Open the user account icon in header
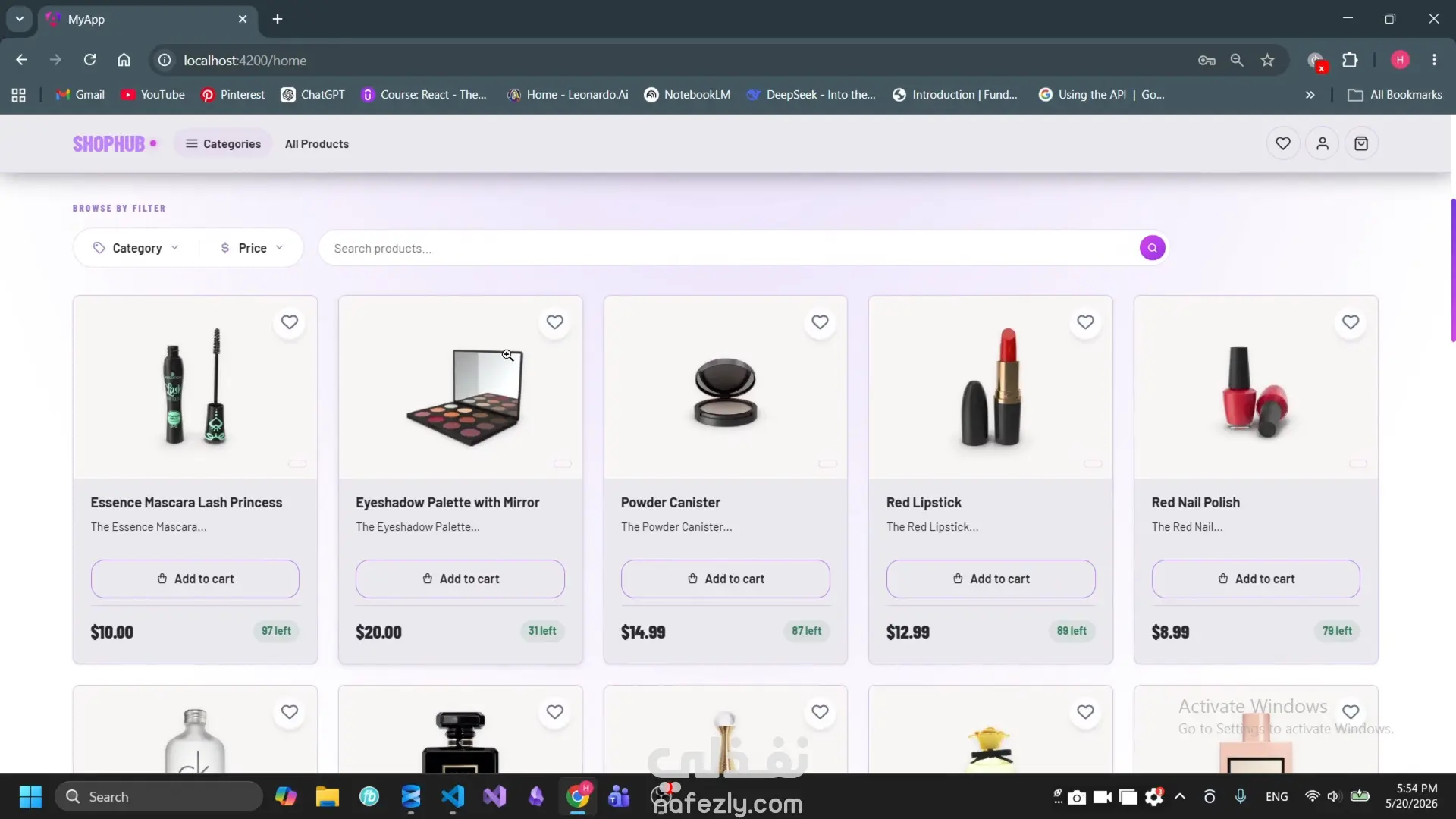Image resolution: width=1456 pixels, height=819 pixels. tap(1323, 143)
